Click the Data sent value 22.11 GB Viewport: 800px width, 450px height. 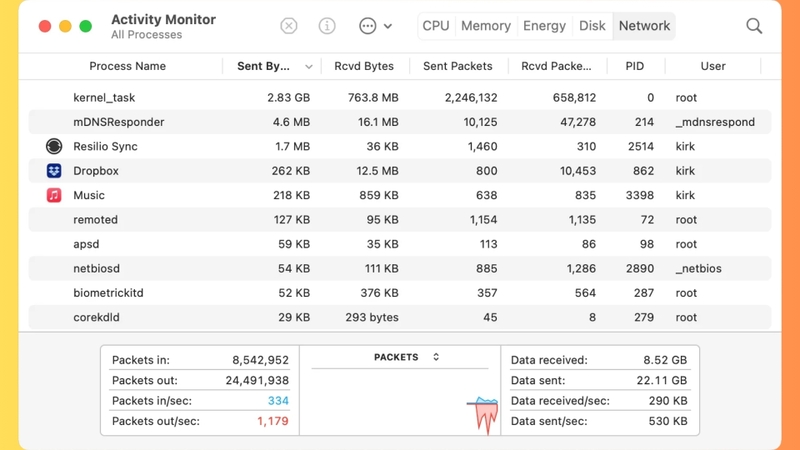pos(662,381)
